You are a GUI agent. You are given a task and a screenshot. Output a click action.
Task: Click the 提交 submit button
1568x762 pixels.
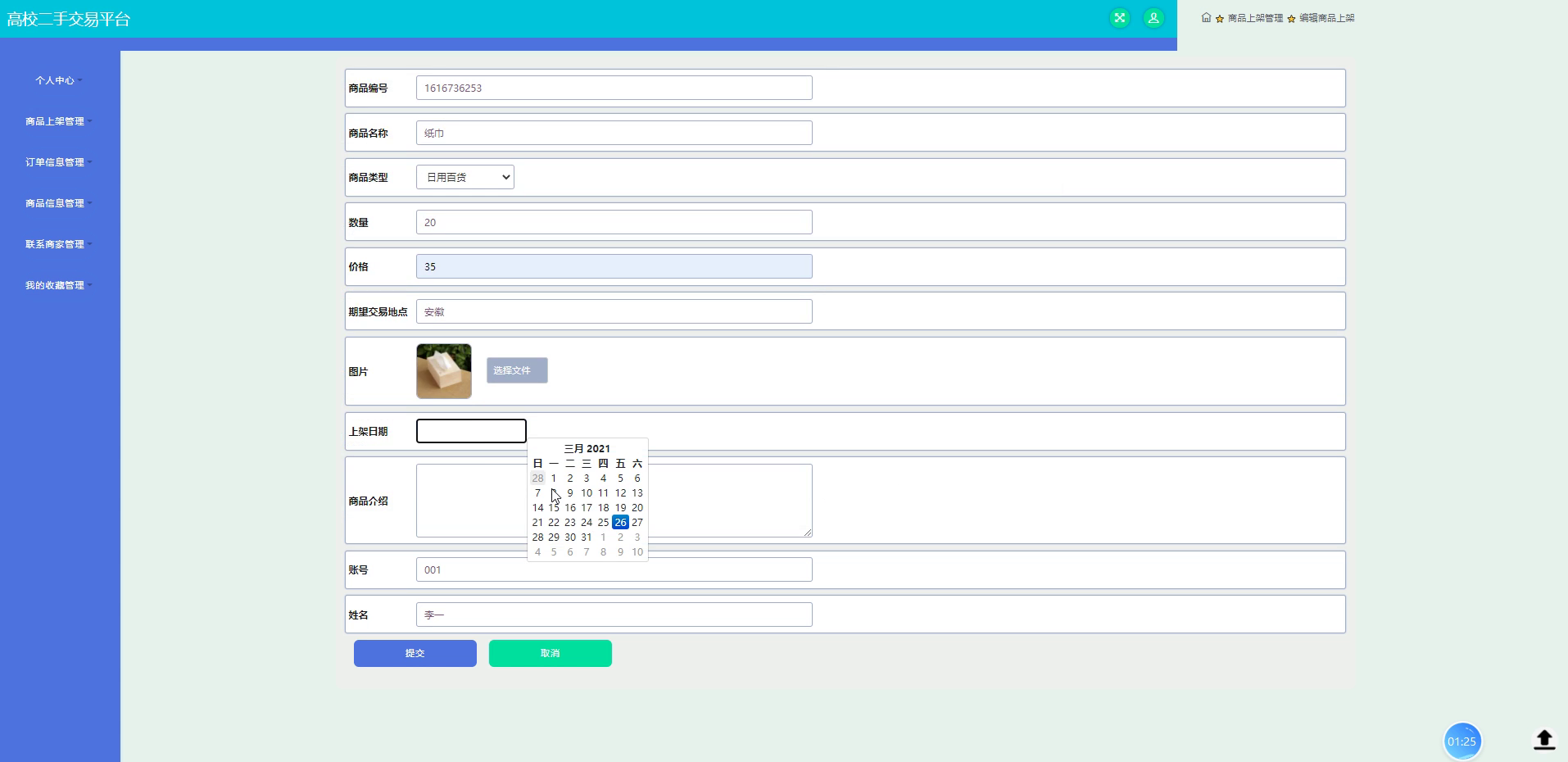(415, 653)
